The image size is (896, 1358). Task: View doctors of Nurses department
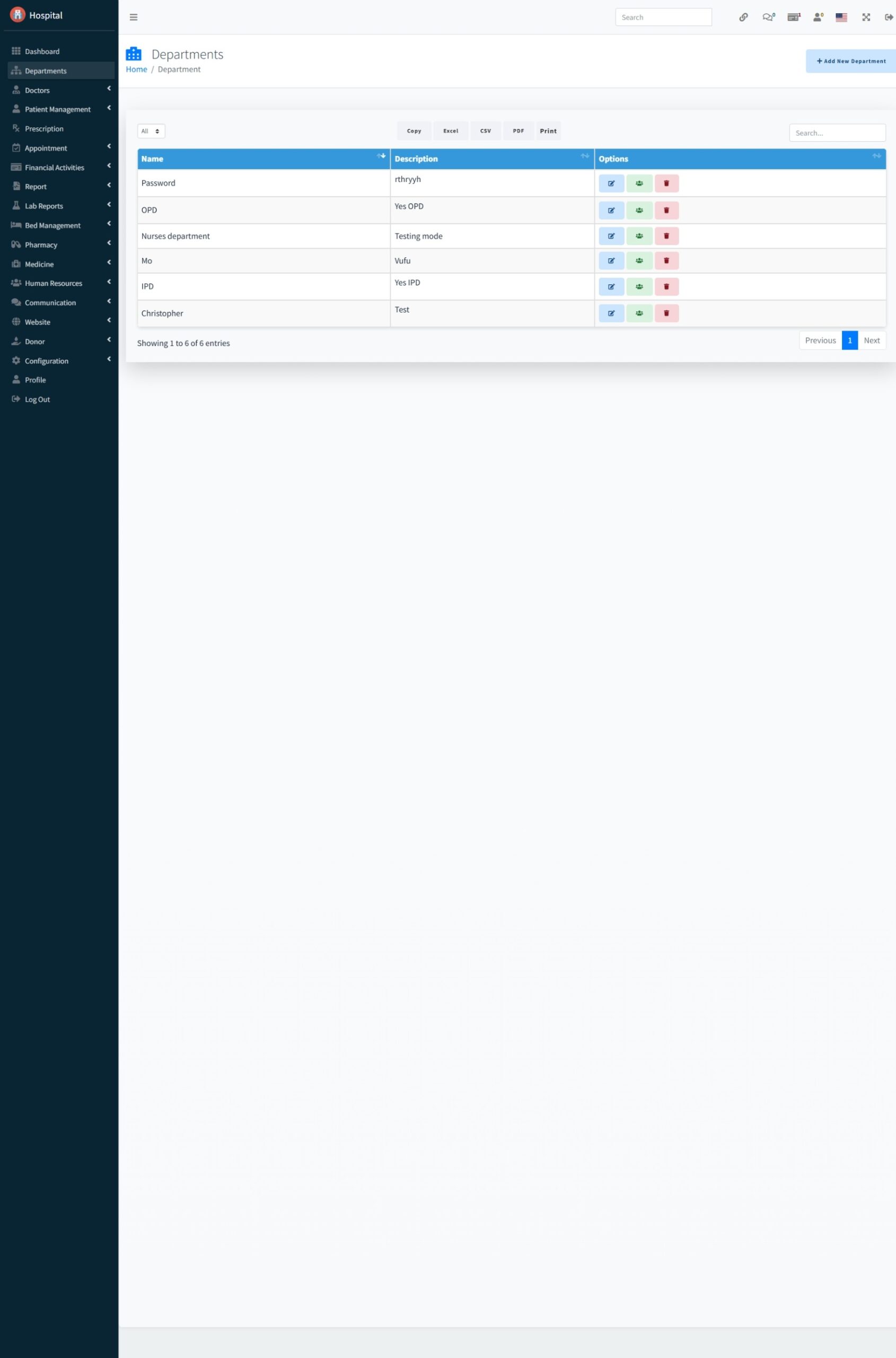[639, 236]
